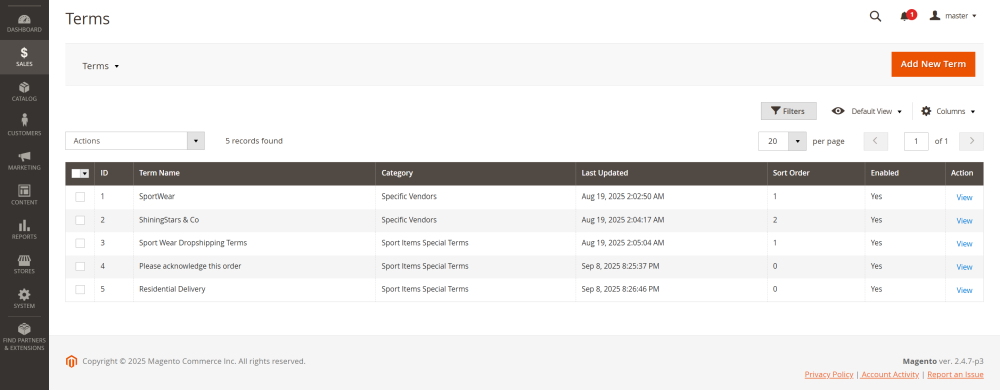Go to the previous page arrow
The width and height of the screenshot is (1000, 390).
[x=875, y=141]
